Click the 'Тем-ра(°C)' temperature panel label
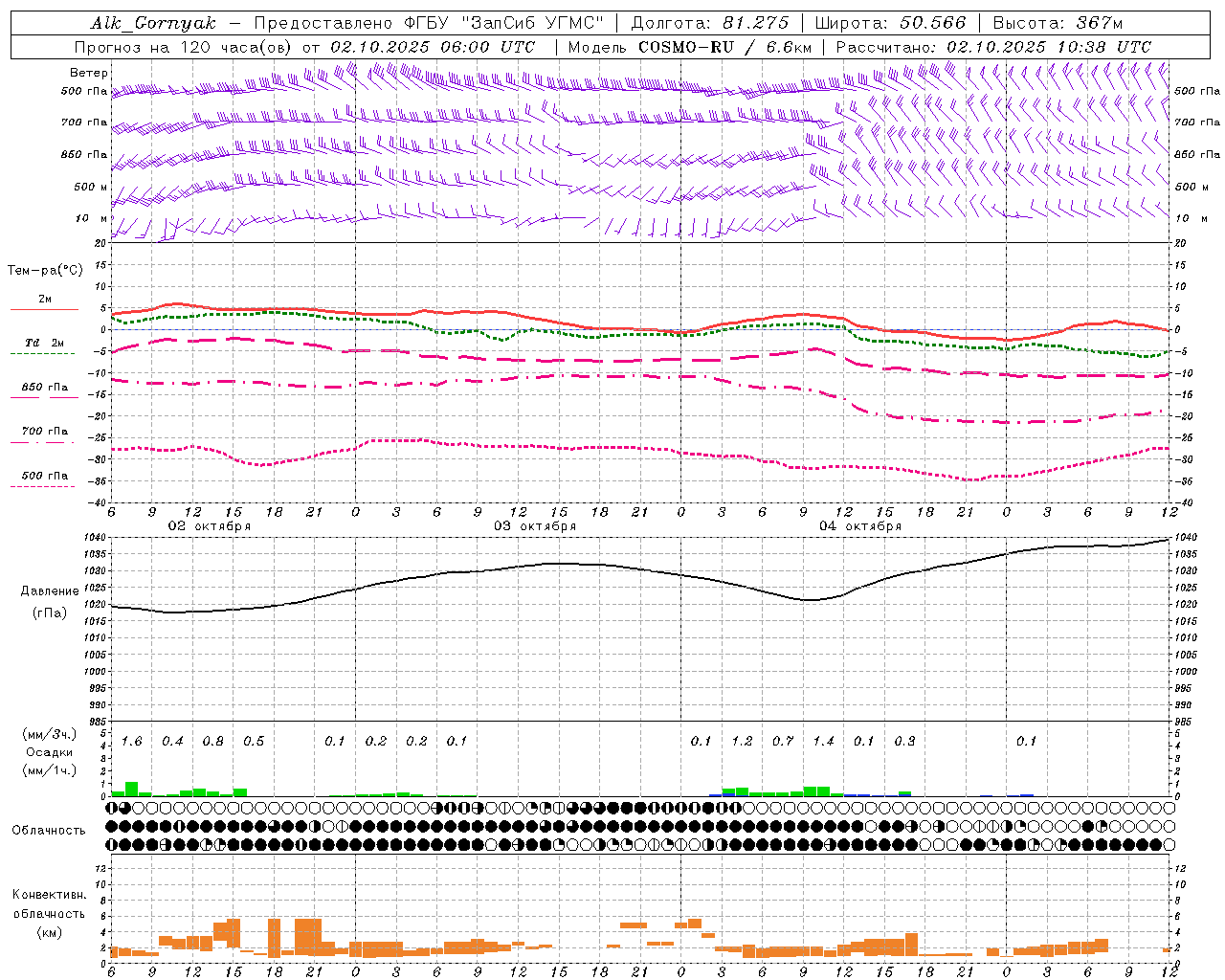This screenshot has height=980, width=1225. [45, 270]
